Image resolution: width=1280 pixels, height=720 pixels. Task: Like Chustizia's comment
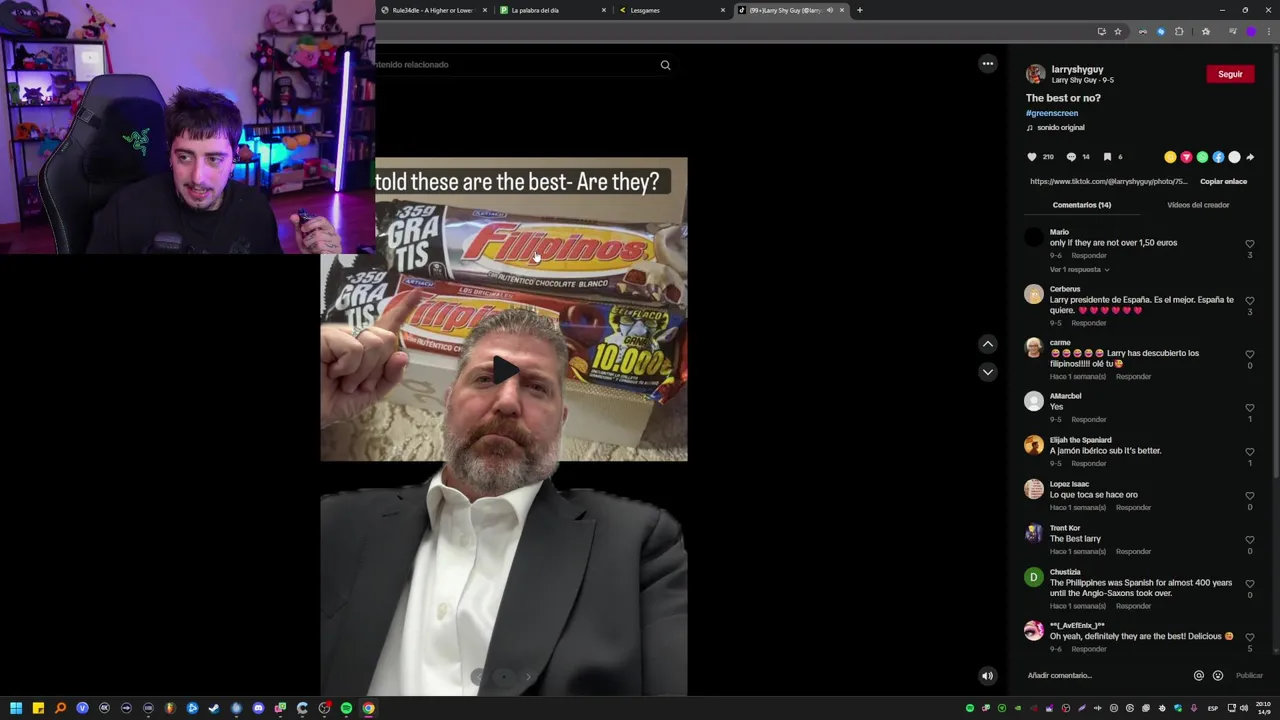[1249, 584]
